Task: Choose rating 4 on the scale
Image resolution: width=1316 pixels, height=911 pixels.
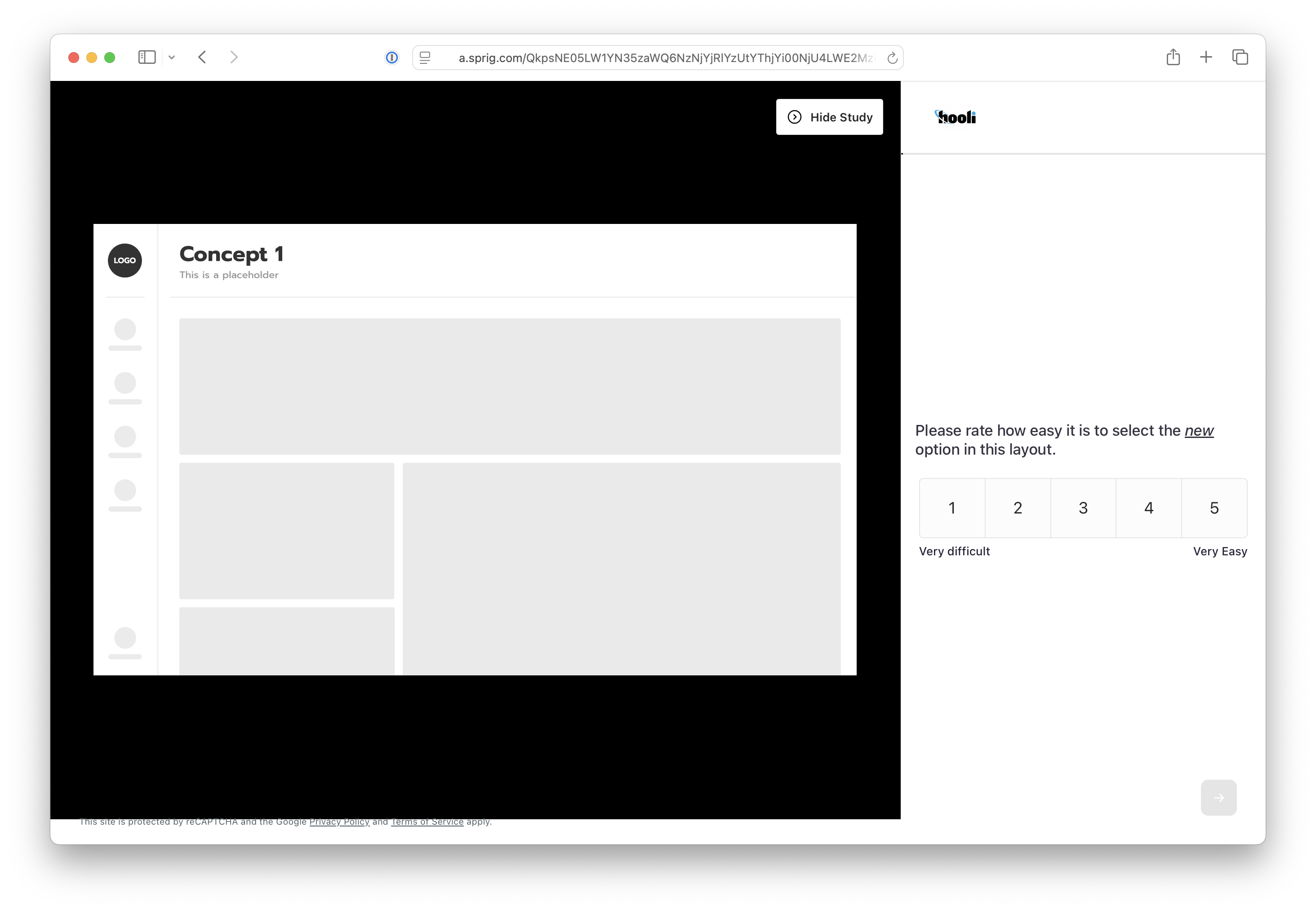Action: [1149, 508]
